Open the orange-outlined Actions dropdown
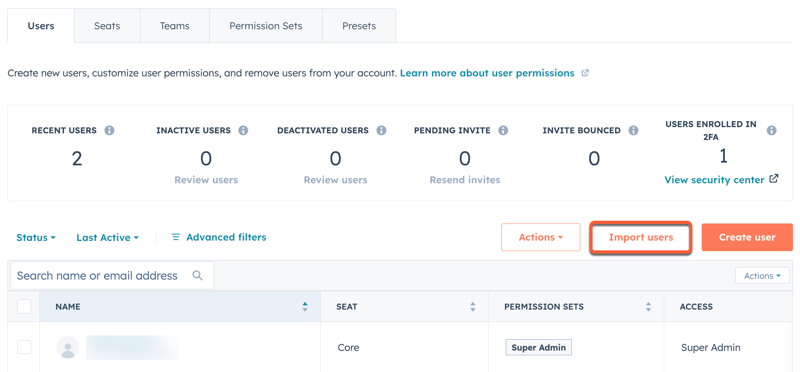 click(x=541, y=237)
